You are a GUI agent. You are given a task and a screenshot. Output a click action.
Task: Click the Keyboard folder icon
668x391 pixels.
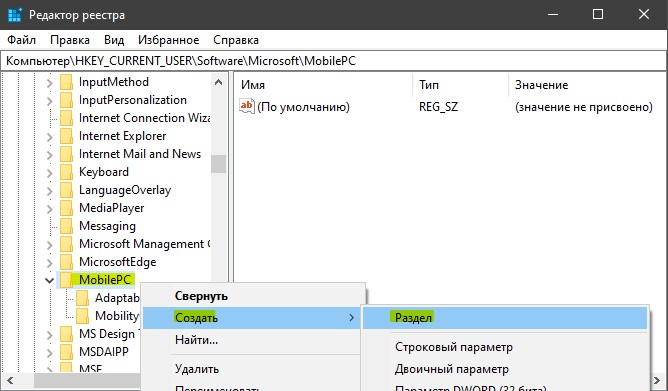[x=66, y=172]
